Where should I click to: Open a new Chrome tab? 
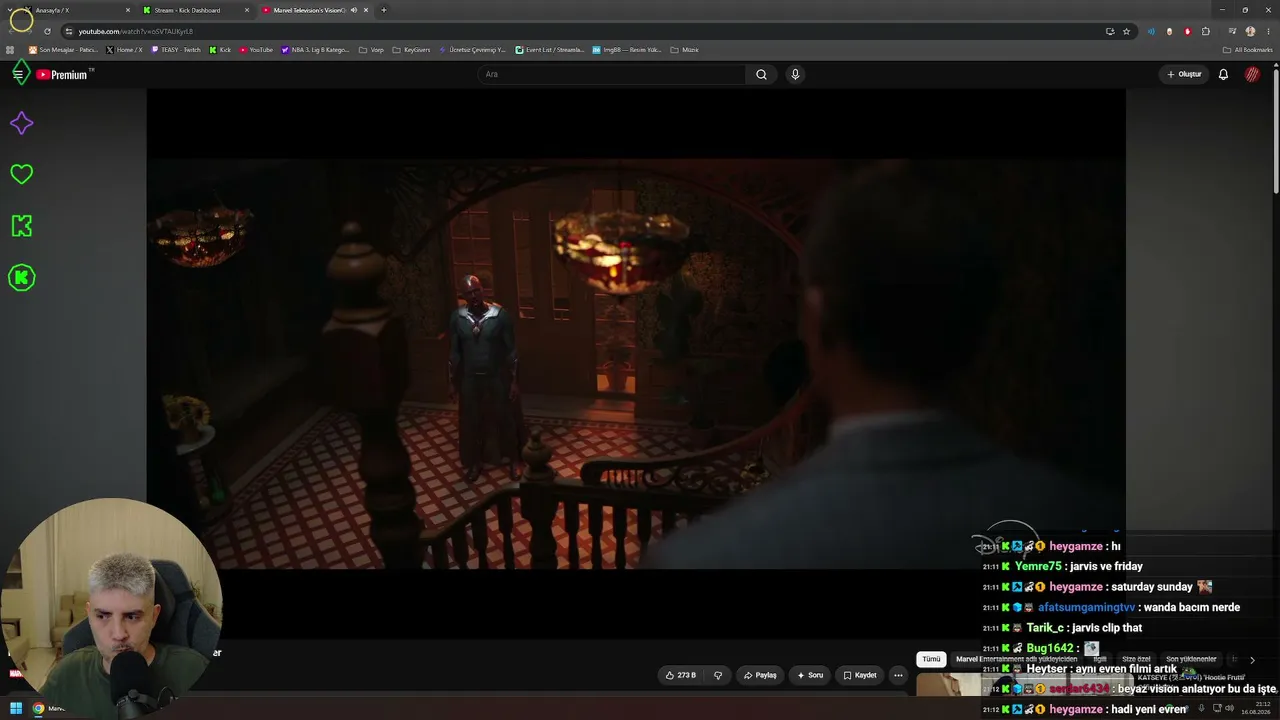pyautogui.click(x=384, y=10)
